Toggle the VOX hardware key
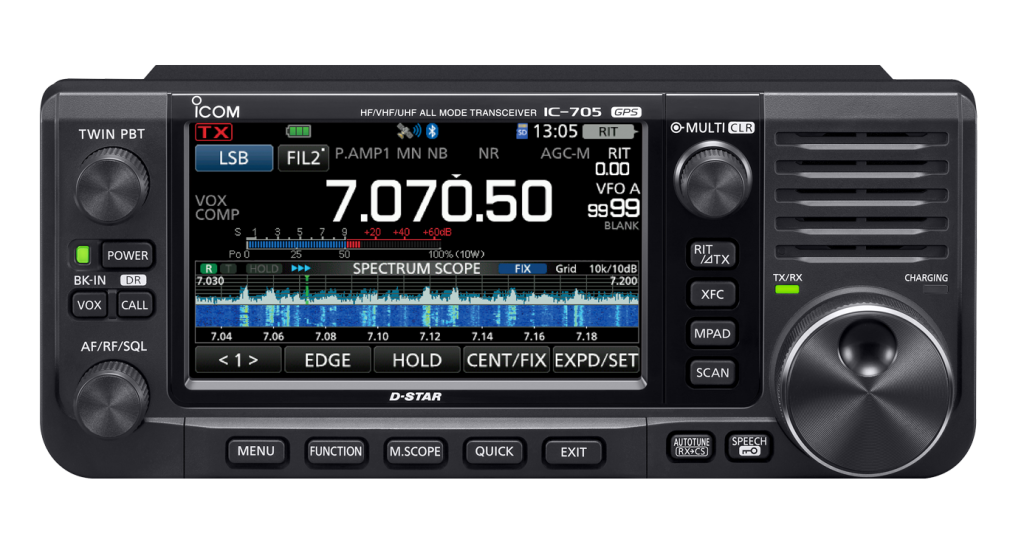This screenshot has width=1024, height=545. click(x=89, y=305)
